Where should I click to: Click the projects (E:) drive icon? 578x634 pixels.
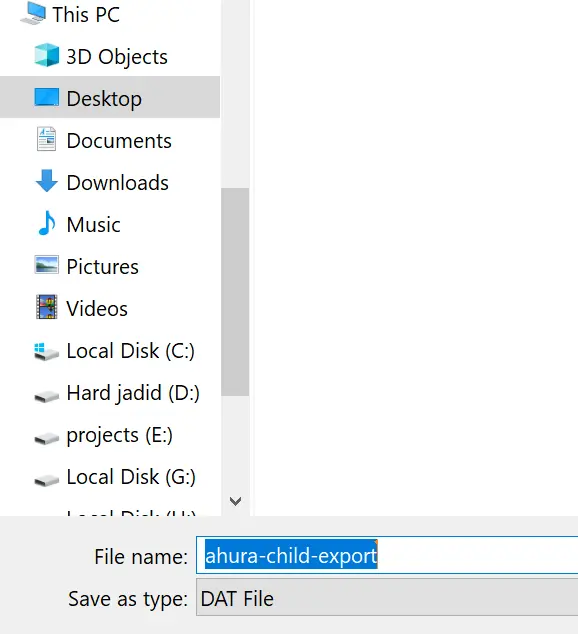46,438
